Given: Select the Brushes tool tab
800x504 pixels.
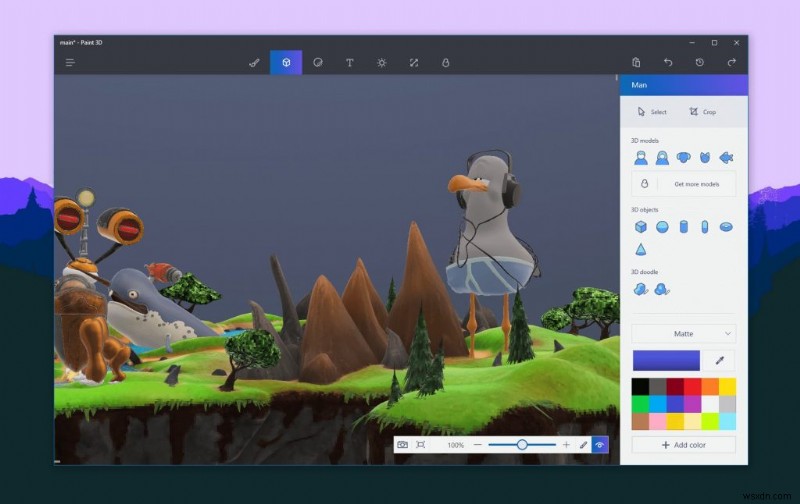Looking at the screenshot, I should point(254,63).
